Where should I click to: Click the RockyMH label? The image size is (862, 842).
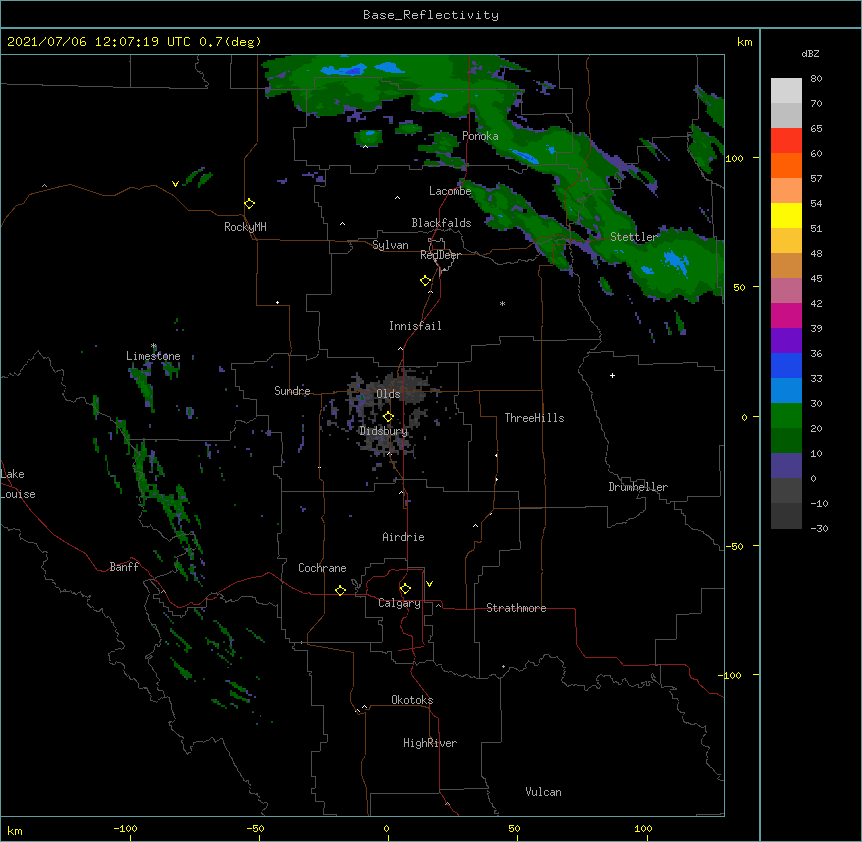[x=245, y=227]
